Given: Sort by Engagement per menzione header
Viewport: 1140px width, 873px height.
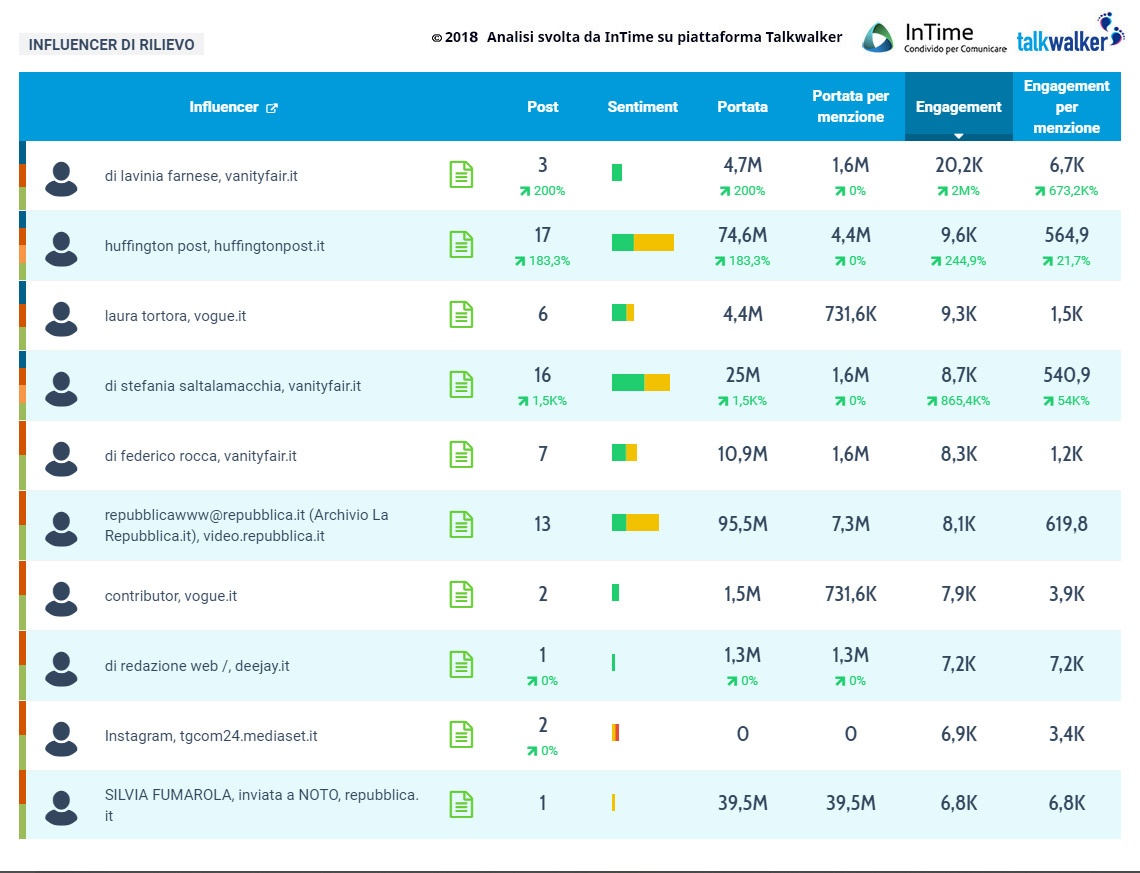Looking at the screenshot, I should click(1067, 107).
